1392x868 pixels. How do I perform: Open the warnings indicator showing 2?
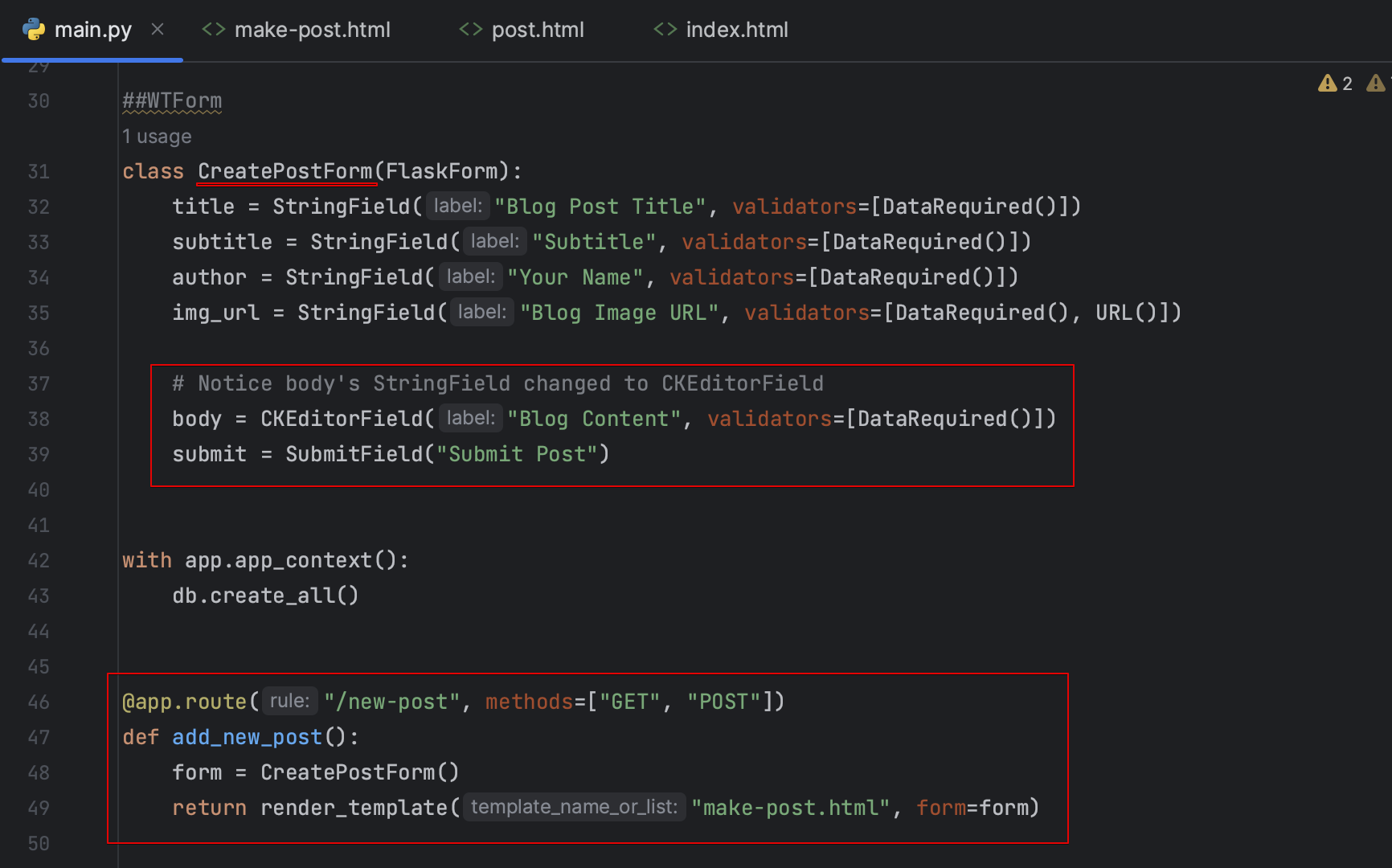pyautogui.click(x=1335, y=83)
